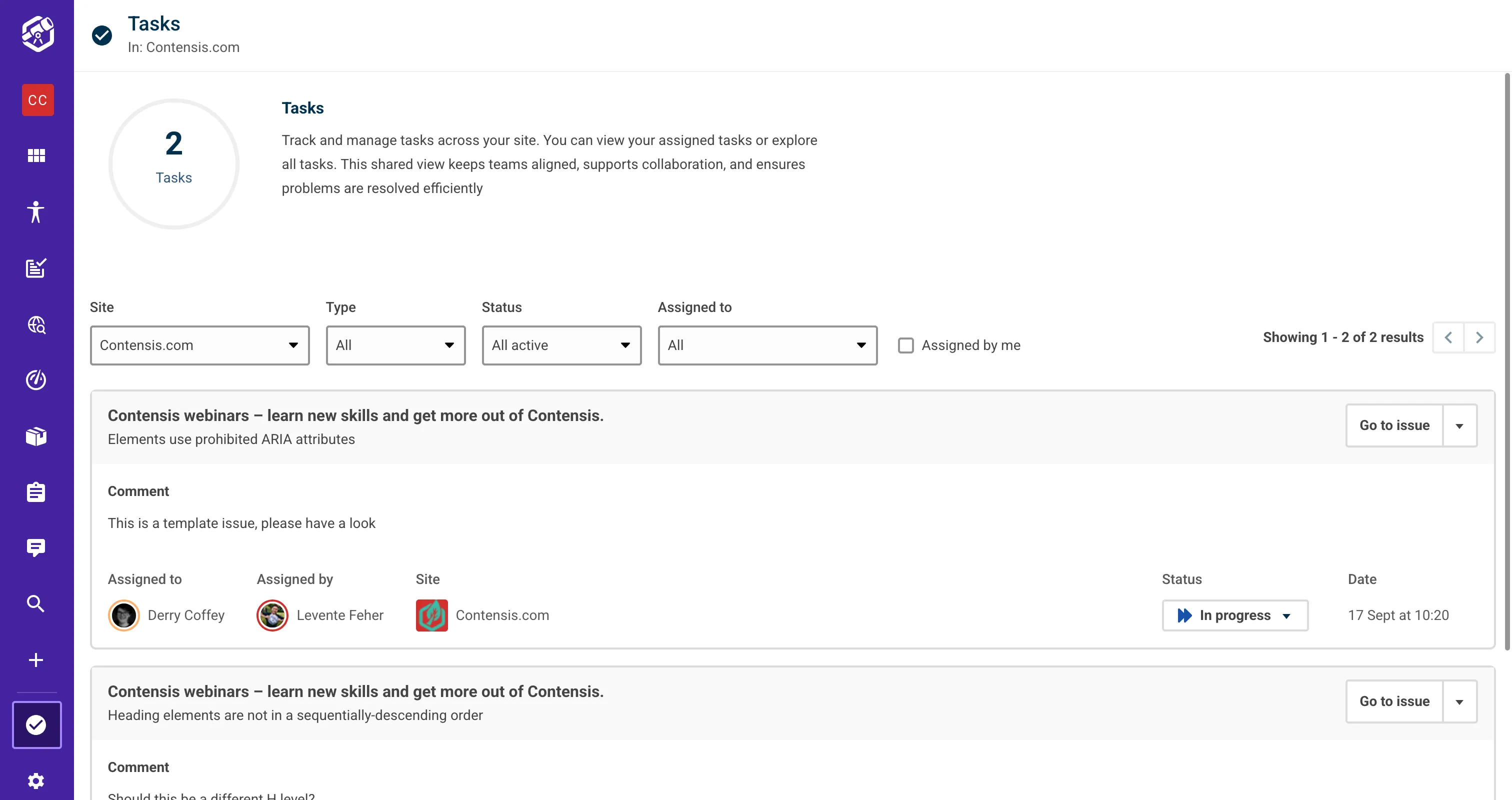The width and height of the screenshot is (1512, 800).
Task: Click the date '17 Sept at 10:20'
Action: [x=1398, y=615]
